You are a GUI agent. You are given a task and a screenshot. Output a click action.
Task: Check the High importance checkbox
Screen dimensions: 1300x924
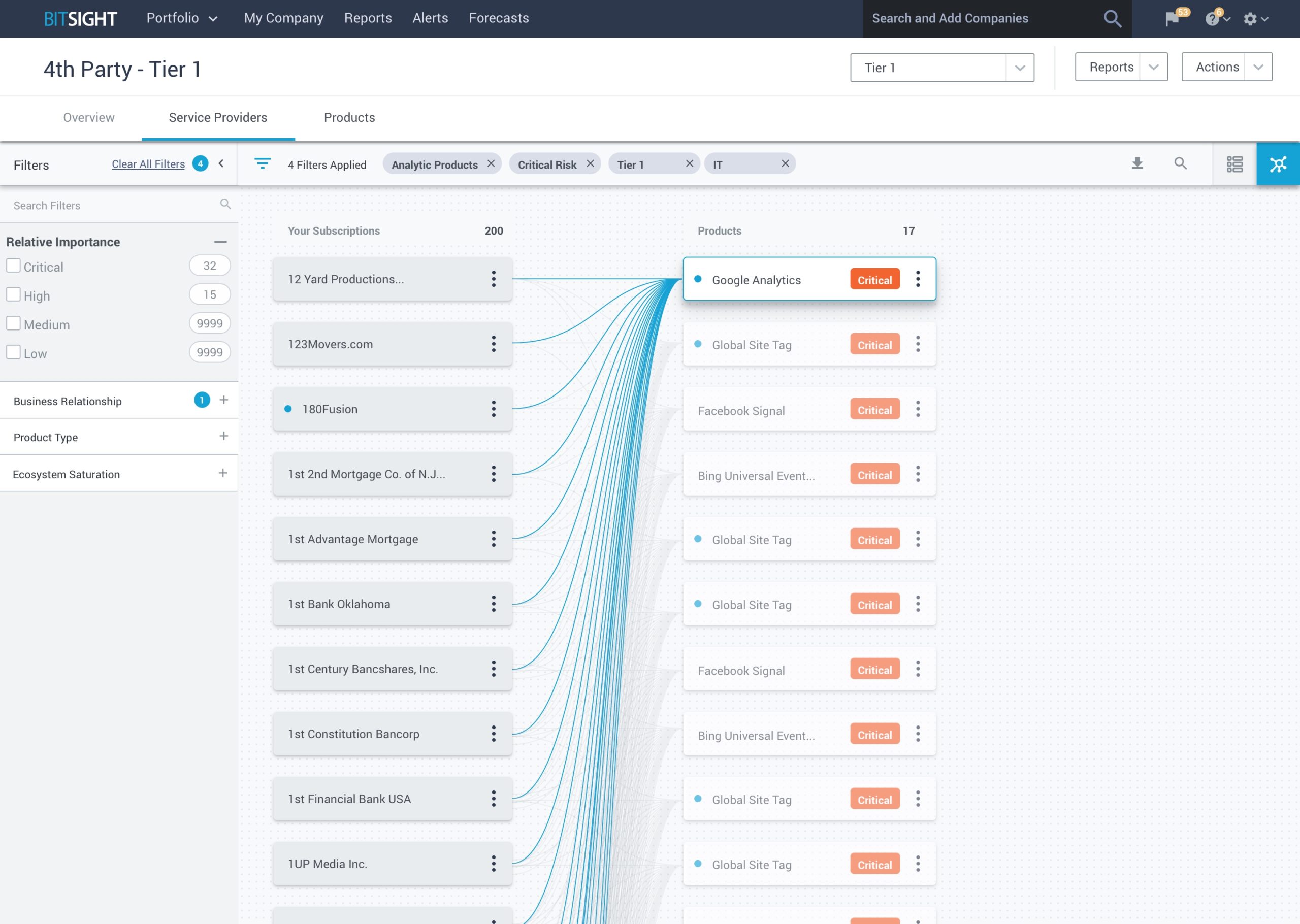13,295
